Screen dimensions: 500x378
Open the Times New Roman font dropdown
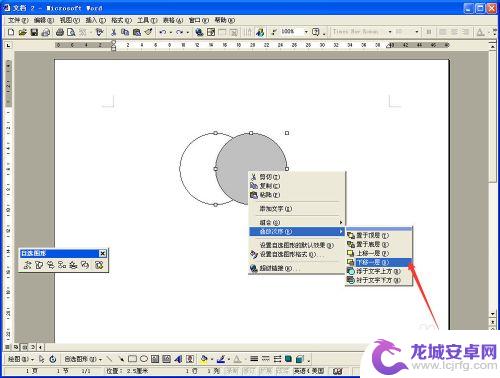390,32
